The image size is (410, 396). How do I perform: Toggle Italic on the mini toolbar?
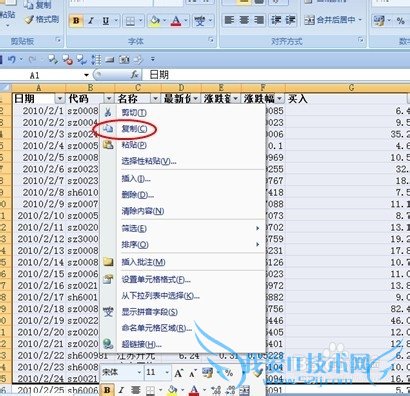(x=121, y=390)
